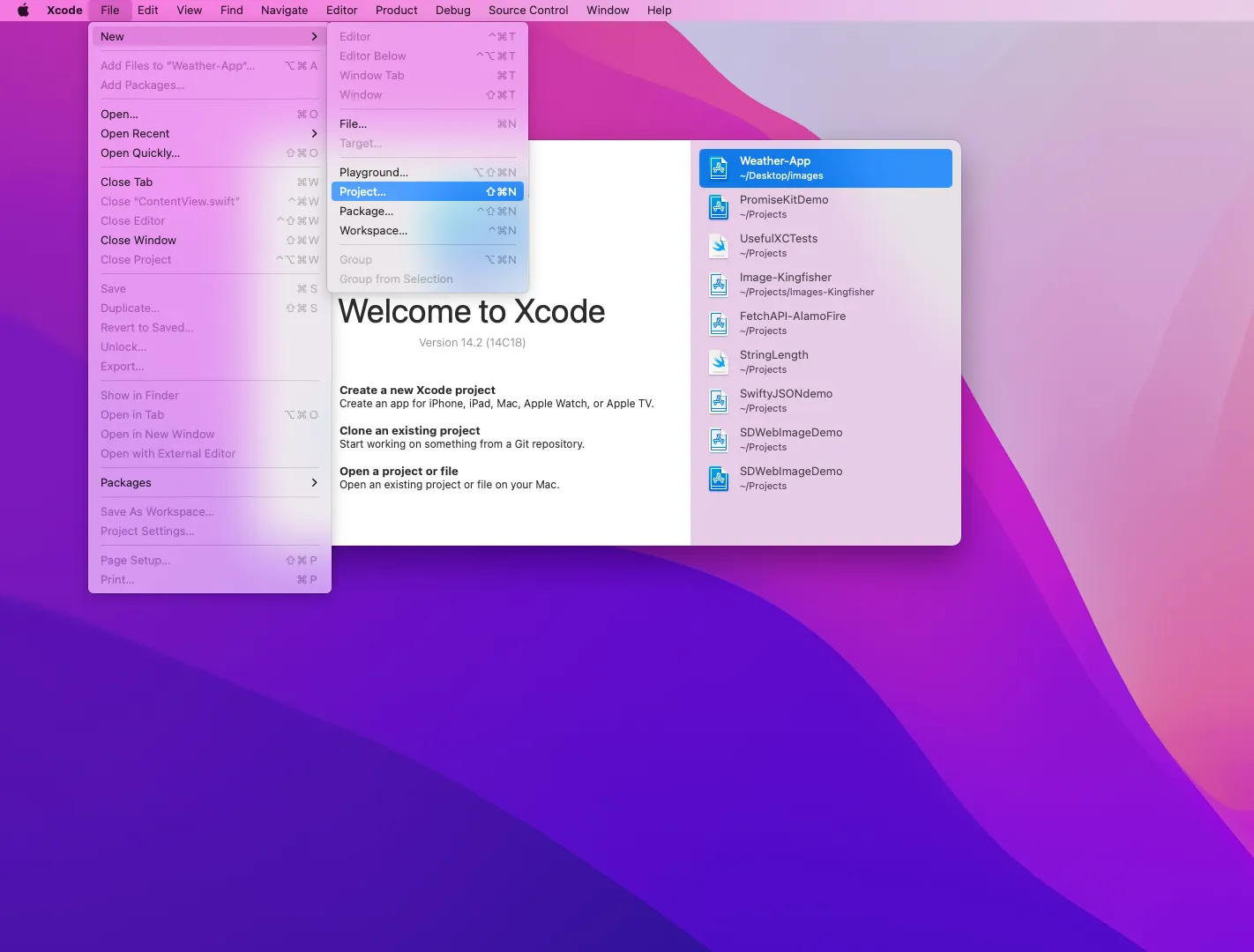1254x952 pixels.
Task: Select Package... in the New submenu
Action: tap(428, 211)
